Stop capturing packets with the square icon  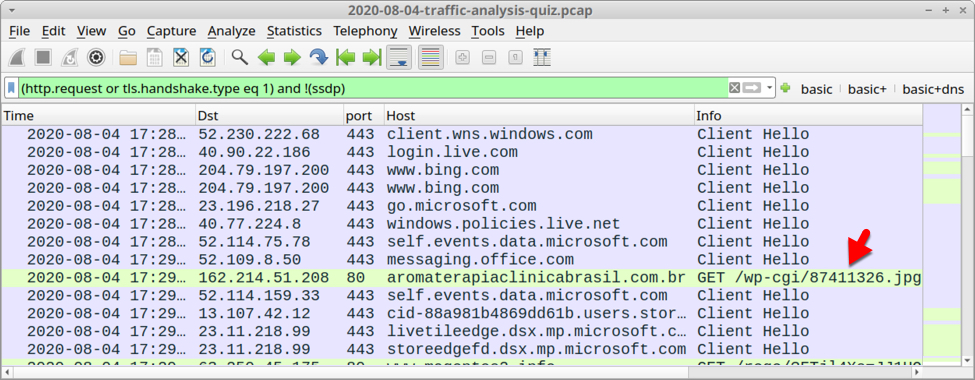coord(43,58)
